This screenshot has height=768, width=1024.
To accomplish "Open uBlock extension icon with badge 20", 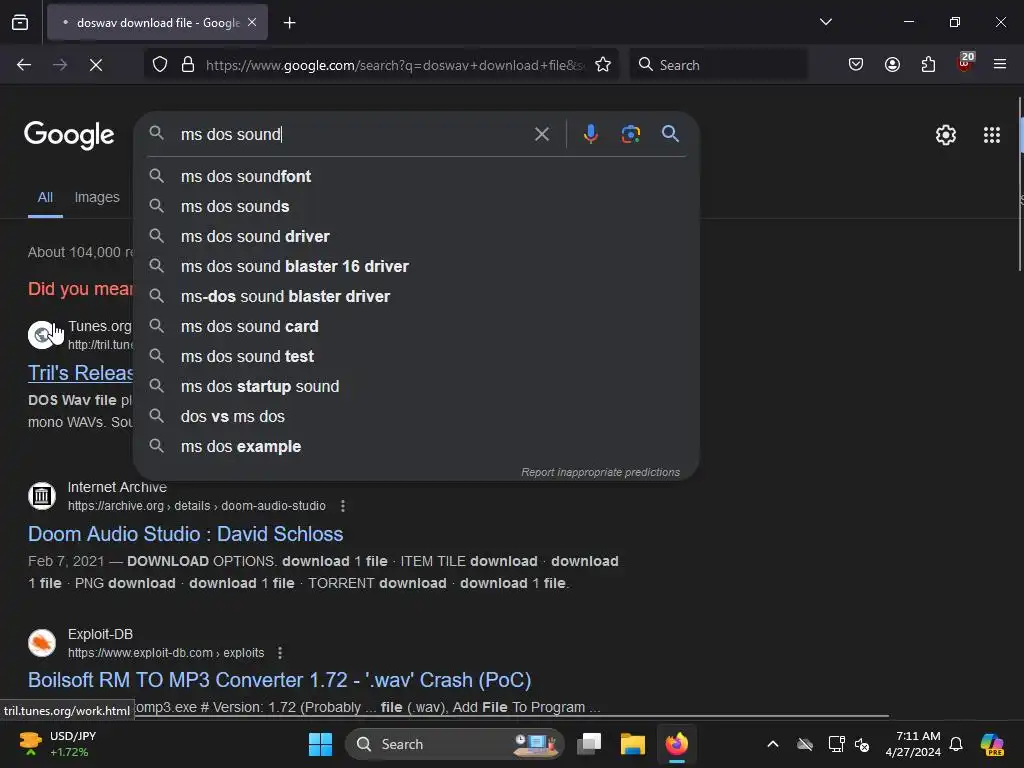I will (965, 63).
